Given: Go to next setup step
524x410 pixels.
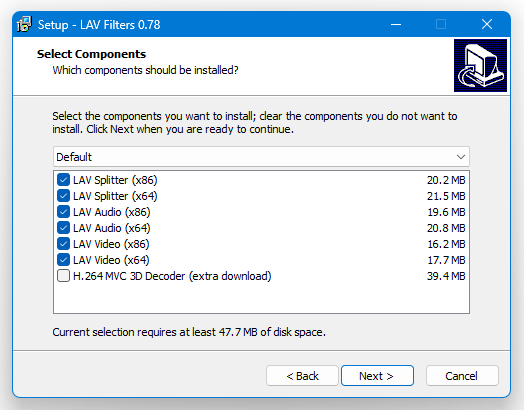Looking at the screenshot, I should pos(377,376).
